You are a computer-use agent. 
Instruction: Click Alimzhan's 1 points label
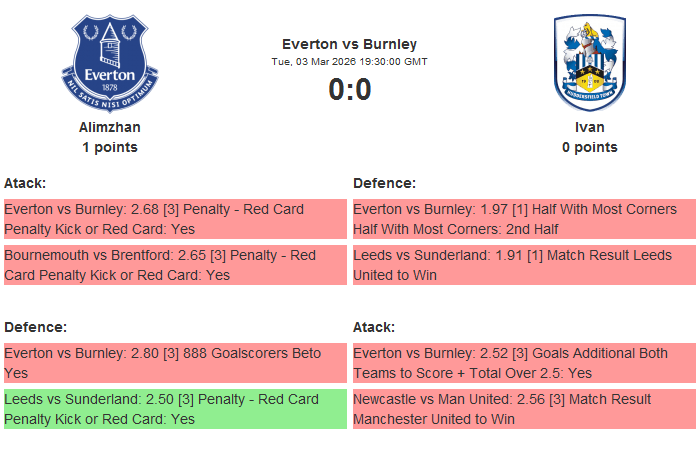pos(110,147)
